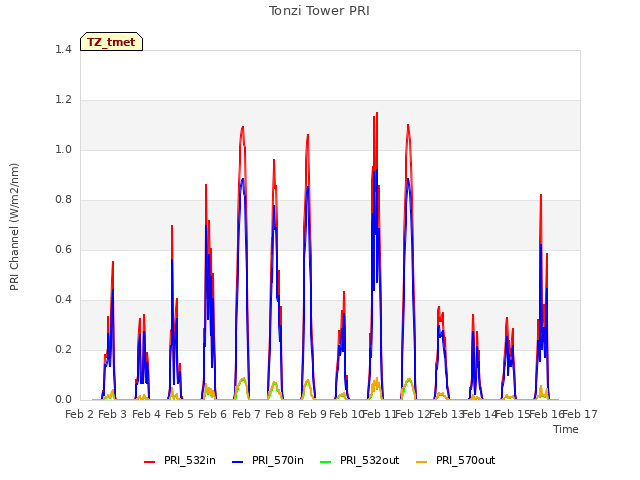The image size is (640, 480).
Task: Click the 0.8 y-axis tick label
Action: tap(63, 200)
